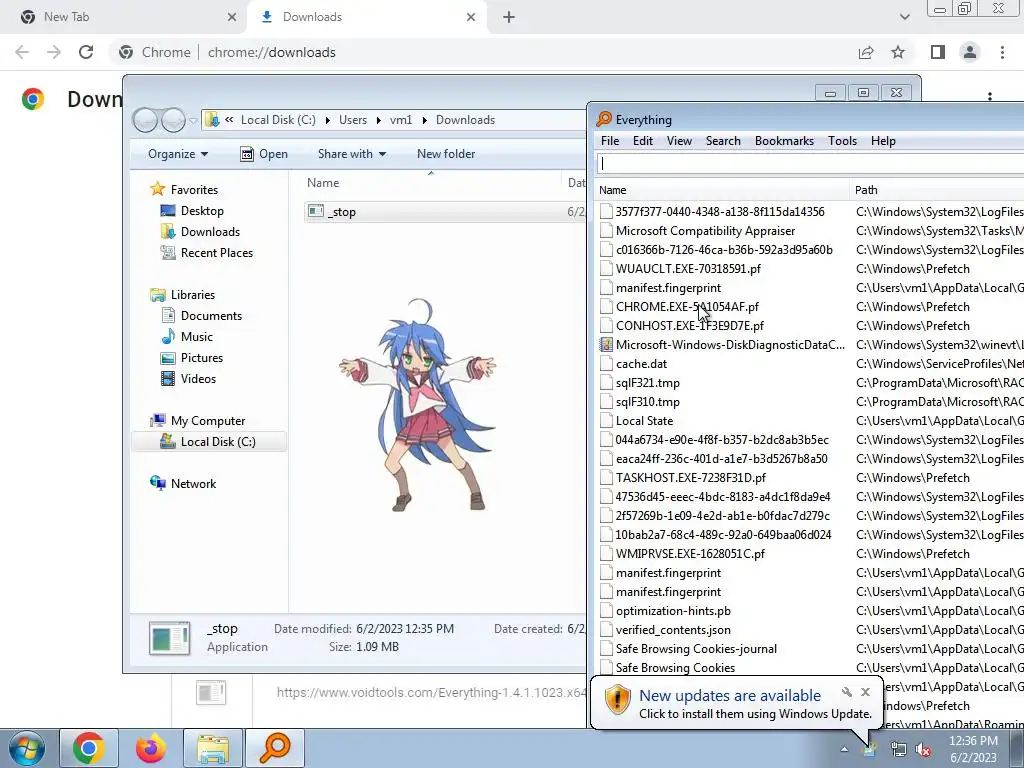Open the Everything Help menu
1024x768 pixels.
point(883,141)
